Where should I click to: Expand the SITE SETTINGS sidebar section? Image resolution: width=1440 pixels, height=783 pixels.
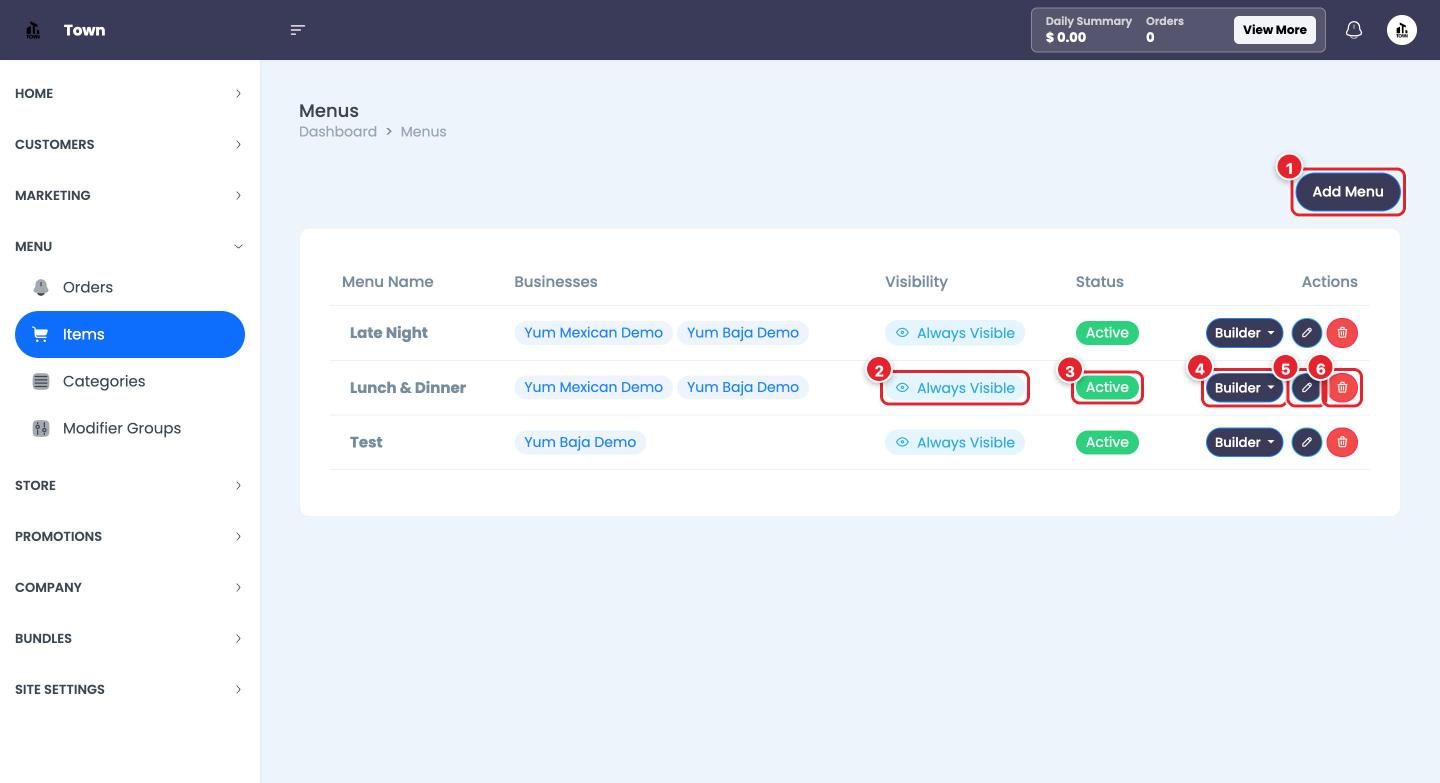coord(130,689)
